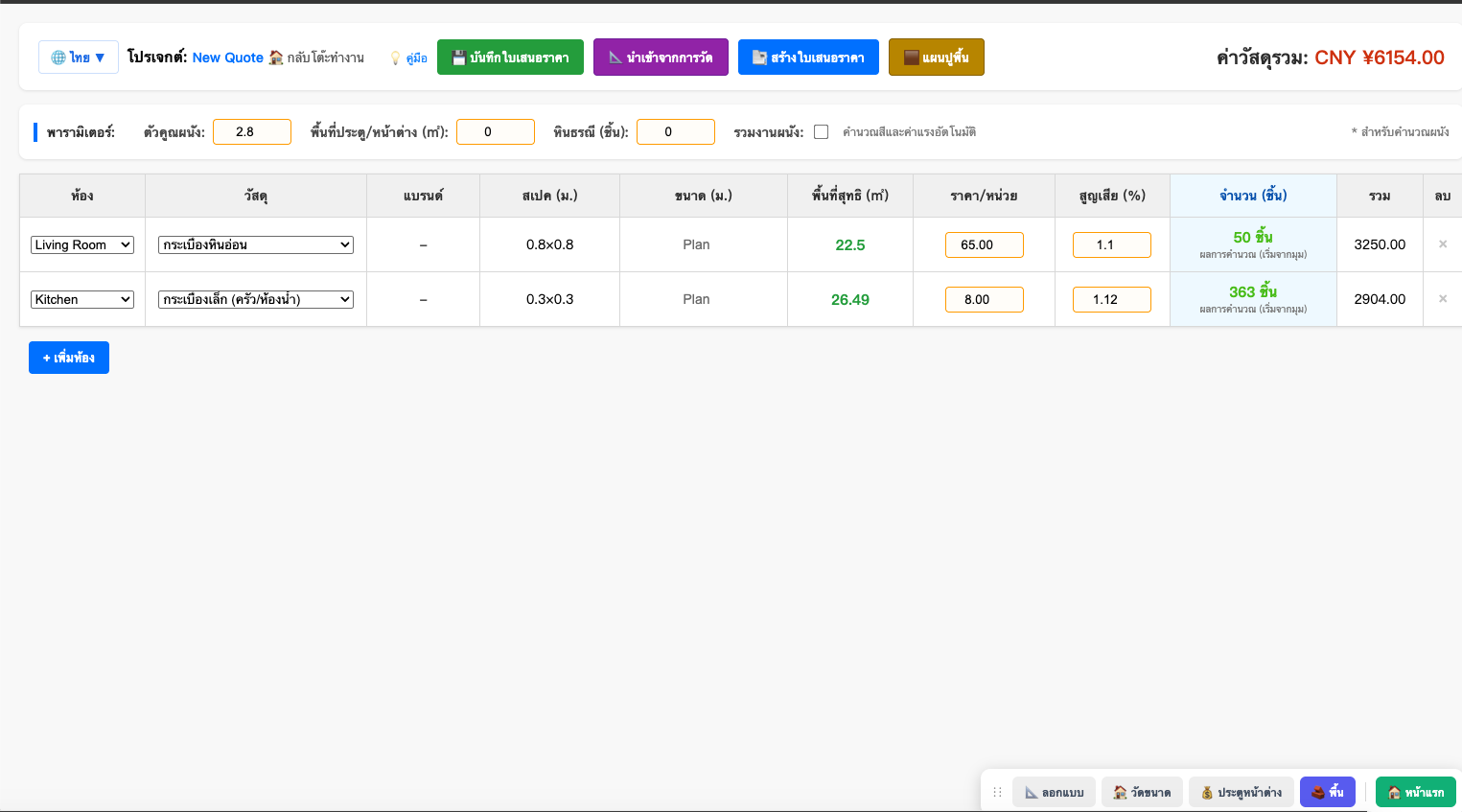Click the 0.3×0.3 spec cell
This screenshot has height=812, width=1462.
(550, 299)
